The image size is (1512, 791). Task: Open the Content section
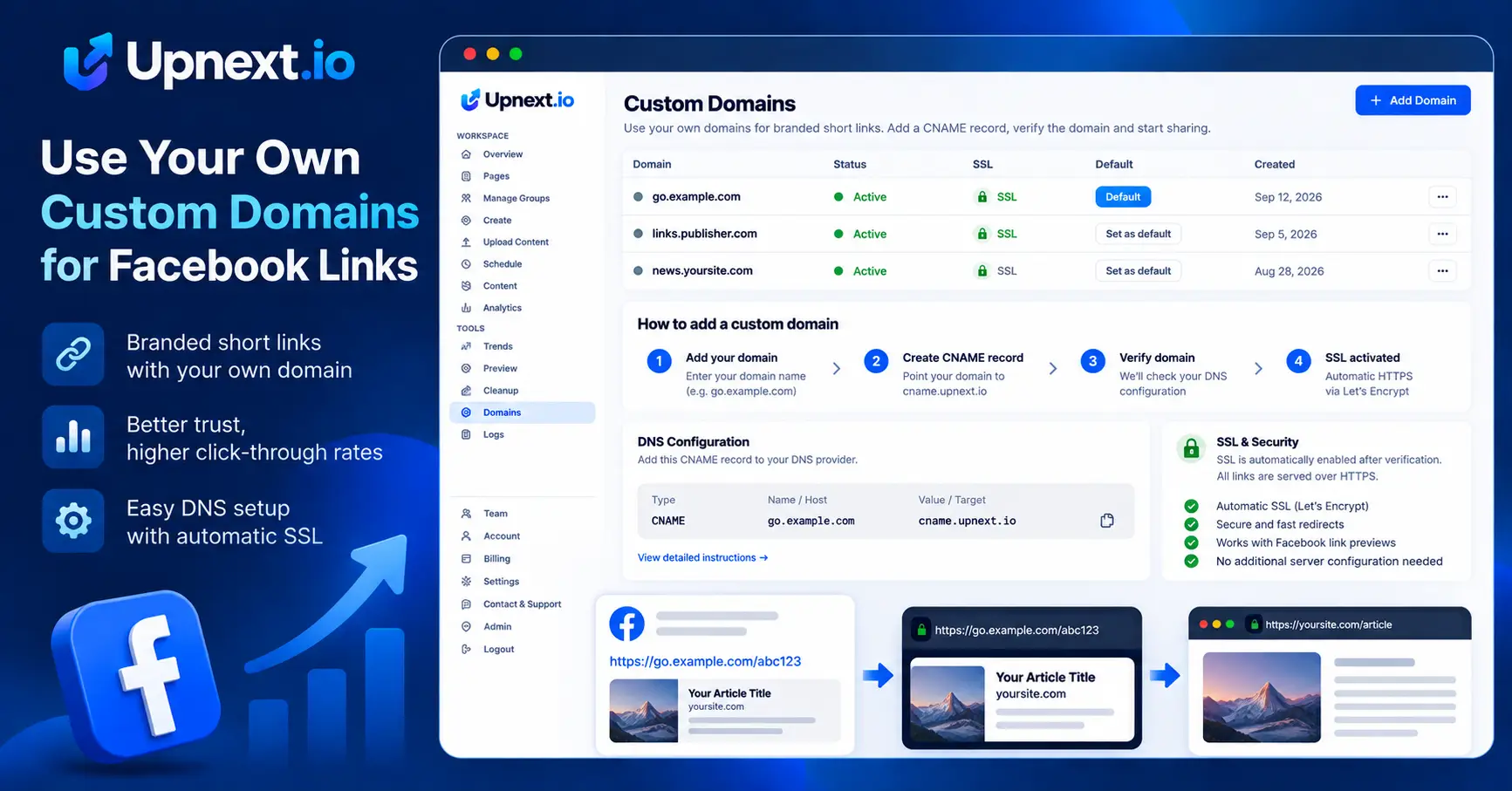tap(500, 286)
